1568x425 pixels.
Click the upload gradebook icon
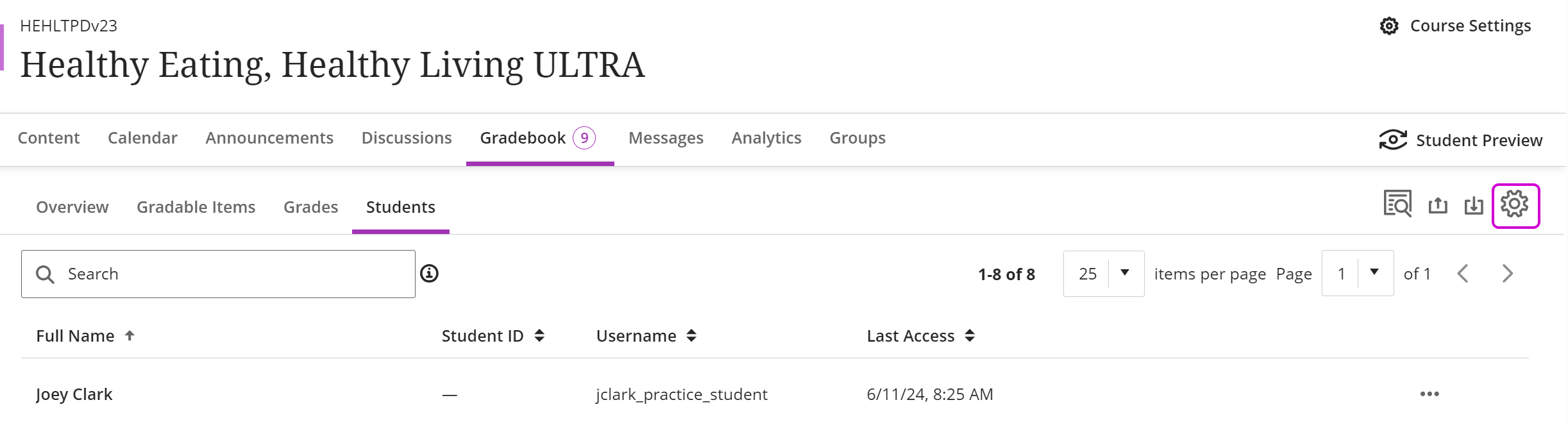tap(1438, 205)
